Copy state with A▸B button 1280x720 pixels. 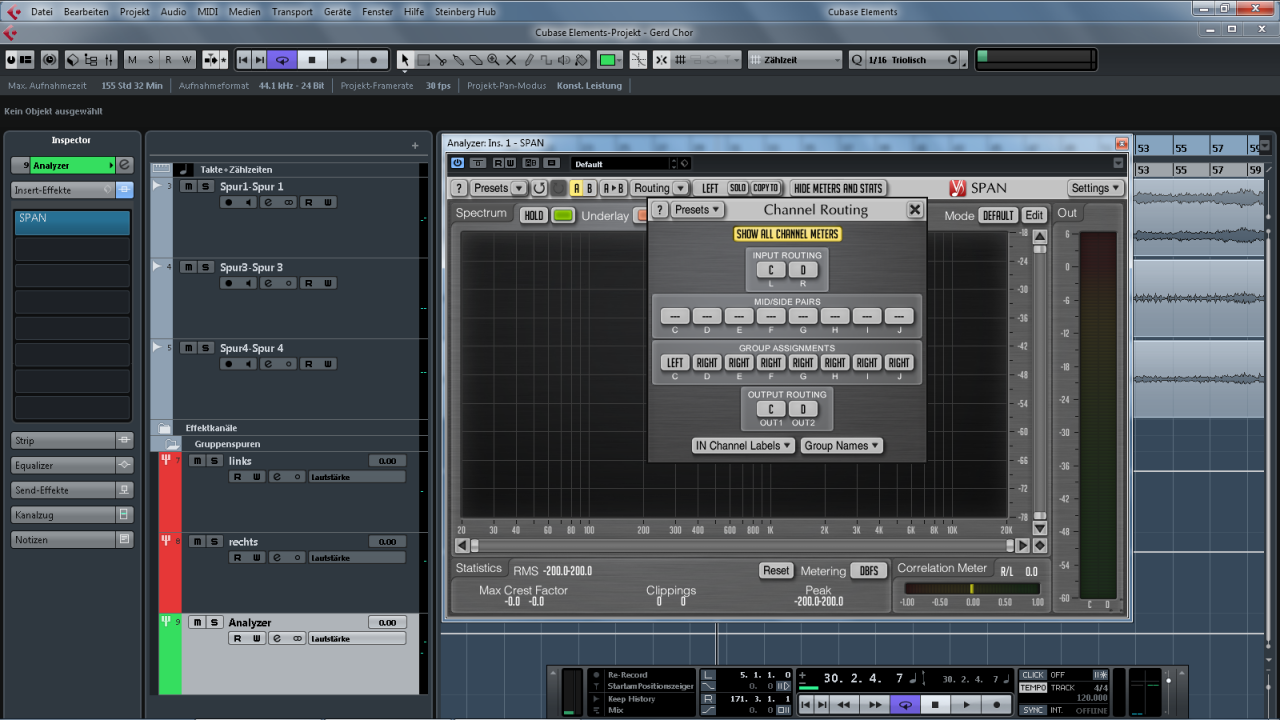[613, 188]
